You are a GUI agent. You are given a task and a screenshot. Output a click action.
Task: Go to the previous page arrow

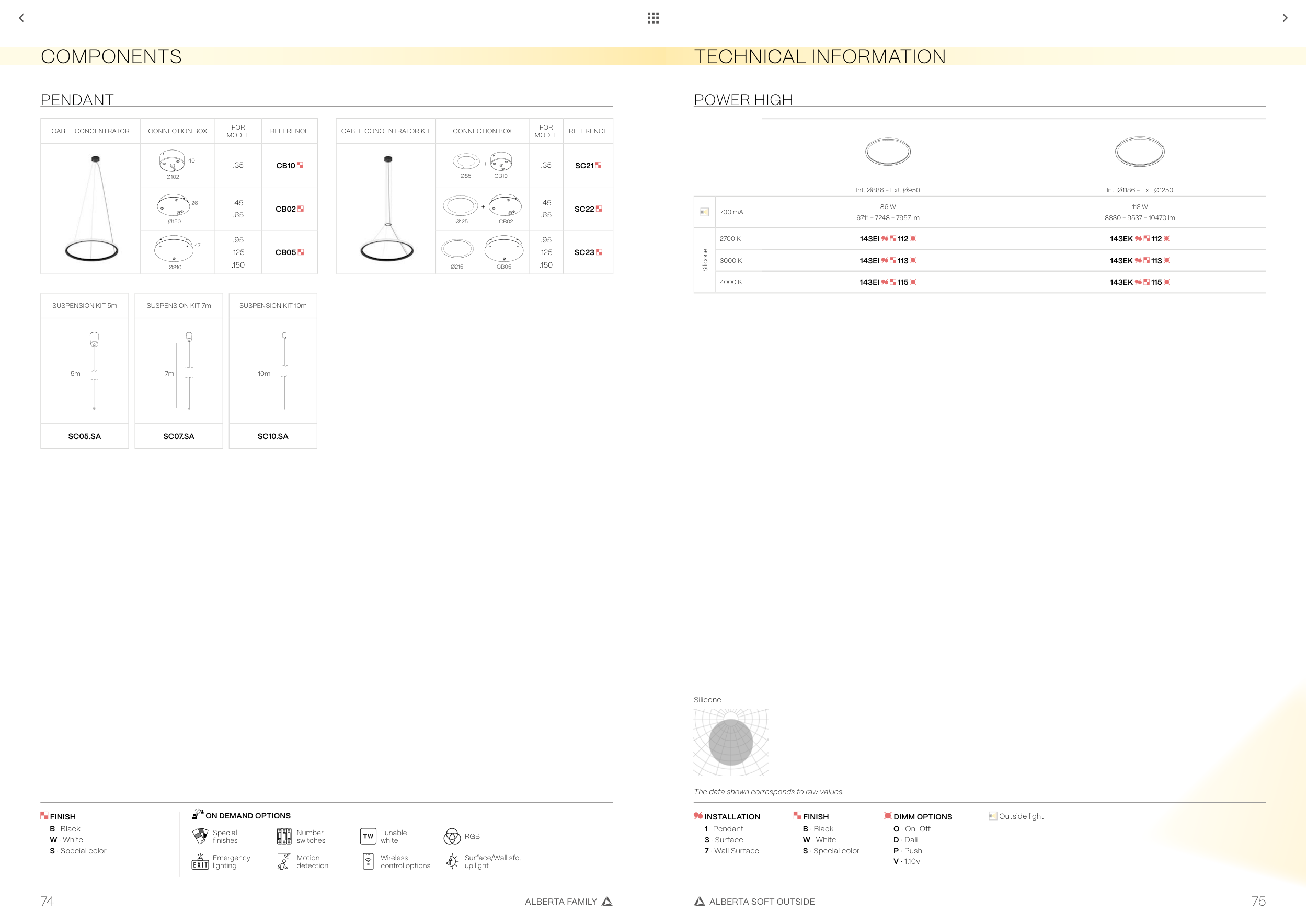click(x=21, y=18)
